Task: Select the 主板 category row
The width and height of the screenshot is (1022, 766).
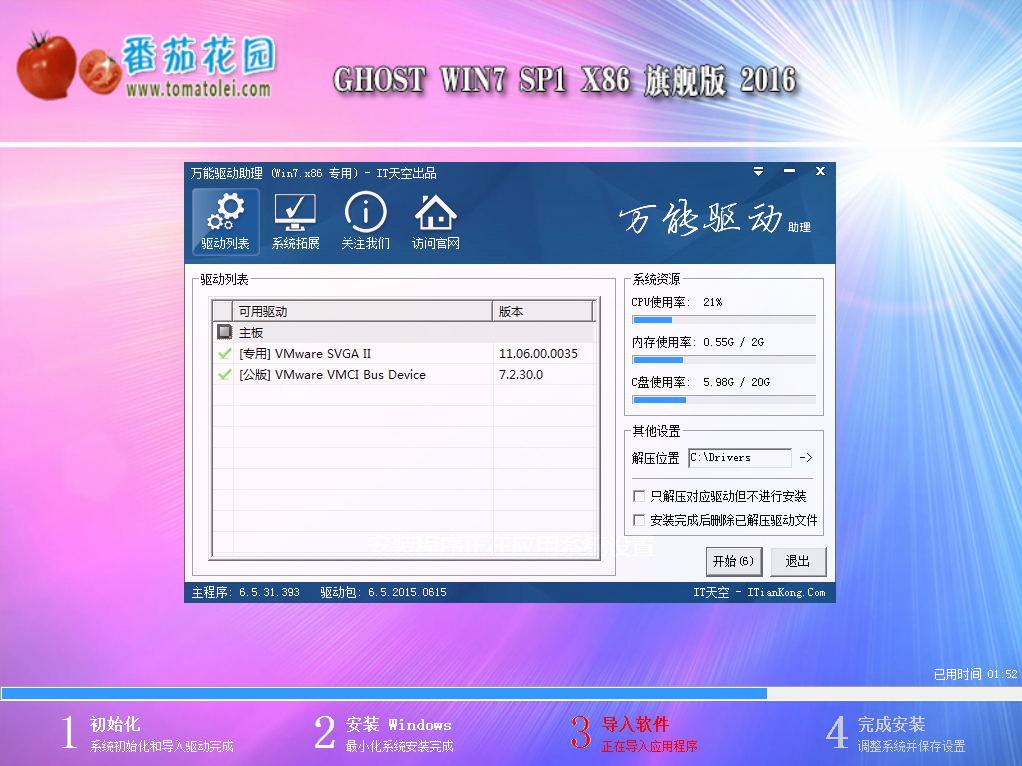Action: click(x=404, y=332)
